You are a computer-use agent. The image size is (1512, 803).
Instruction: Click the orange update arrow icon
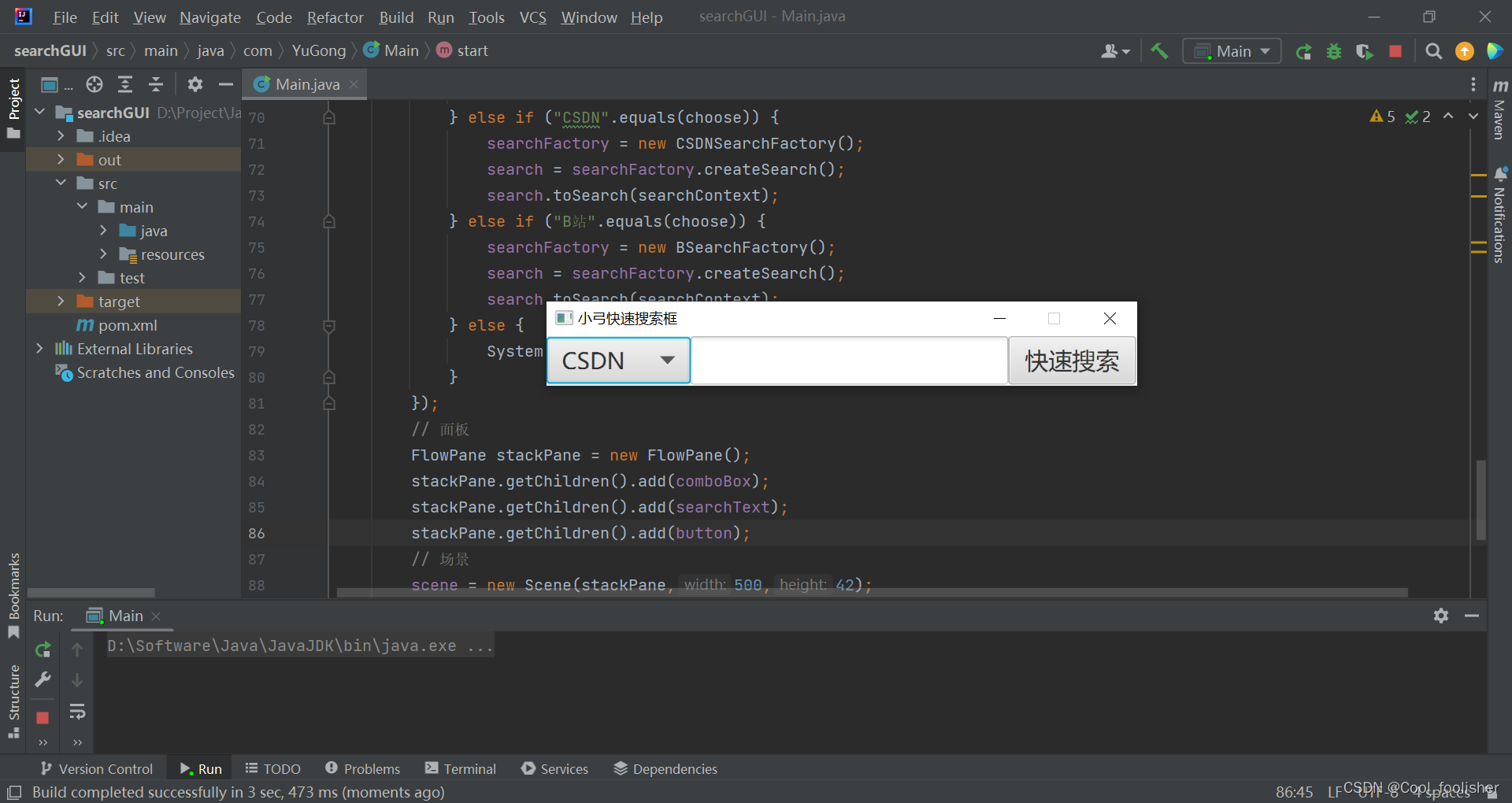tap(1465, 51)
